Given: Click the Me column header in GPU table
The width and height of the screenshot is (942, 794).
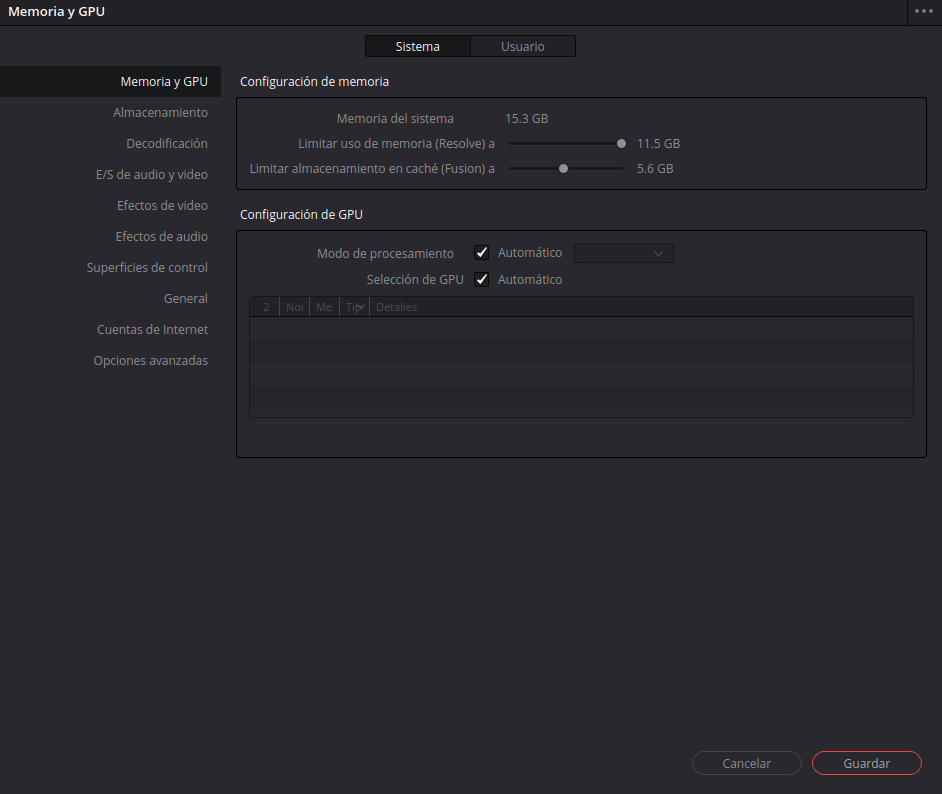Looking at the screenshot, I should point(324,307).
